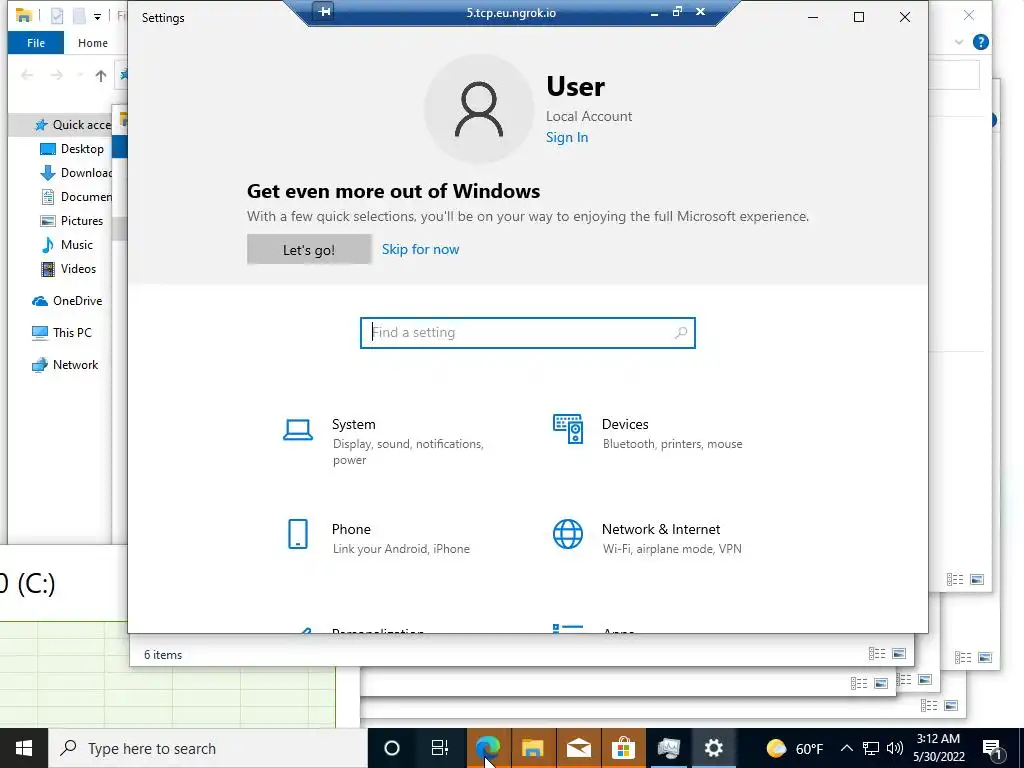Click the user avatar picture
This screenshot has height=768, width=1024.
(479, 109)
